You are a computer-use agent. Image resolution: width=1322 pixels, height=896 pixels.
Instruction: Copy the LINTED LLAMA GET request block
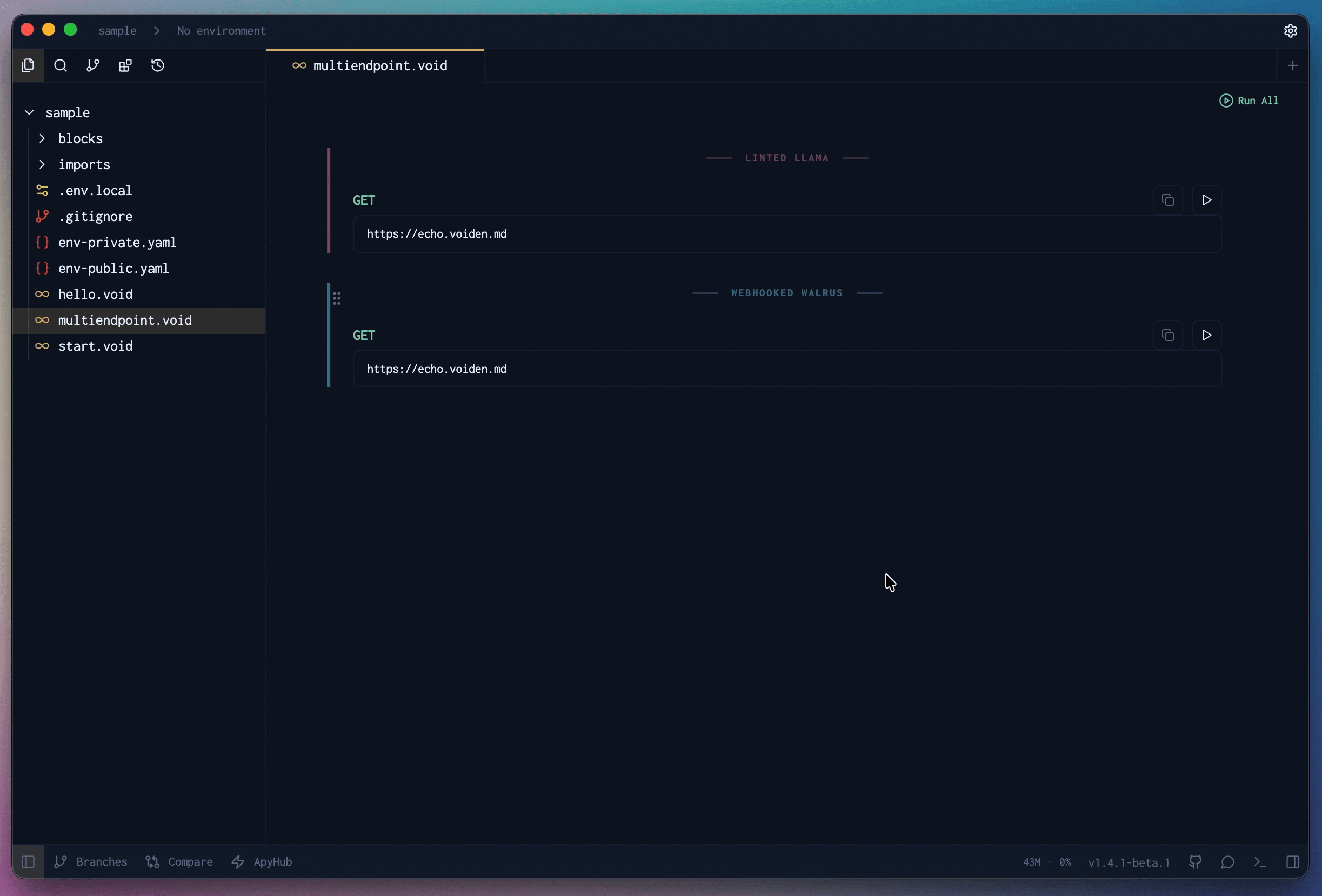pos(1168,199)
